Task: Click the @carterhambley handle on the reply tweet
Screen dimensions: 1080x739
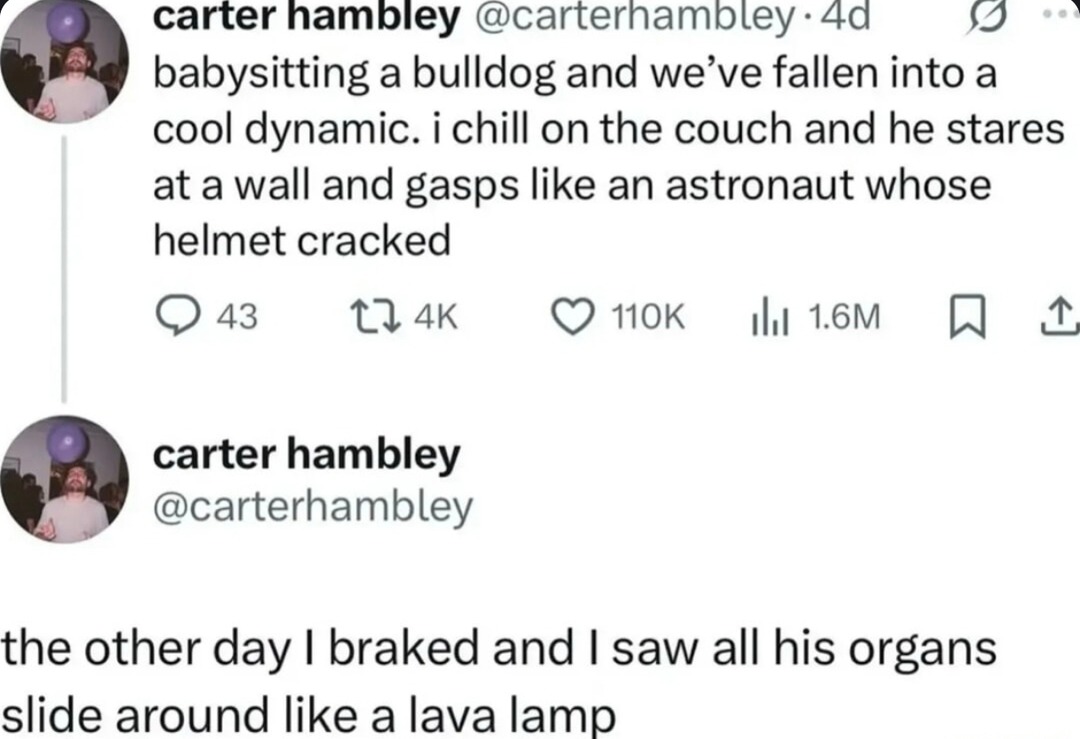Action: click(x=313, y=508)
